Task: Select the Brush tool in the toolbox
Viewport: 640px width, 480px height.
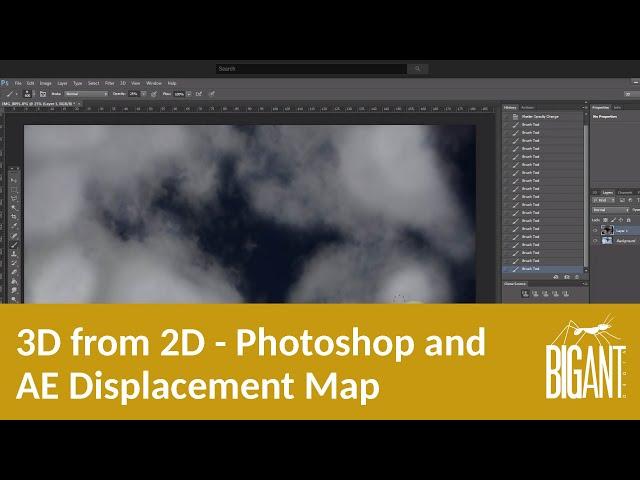Action: coord(14,244)
